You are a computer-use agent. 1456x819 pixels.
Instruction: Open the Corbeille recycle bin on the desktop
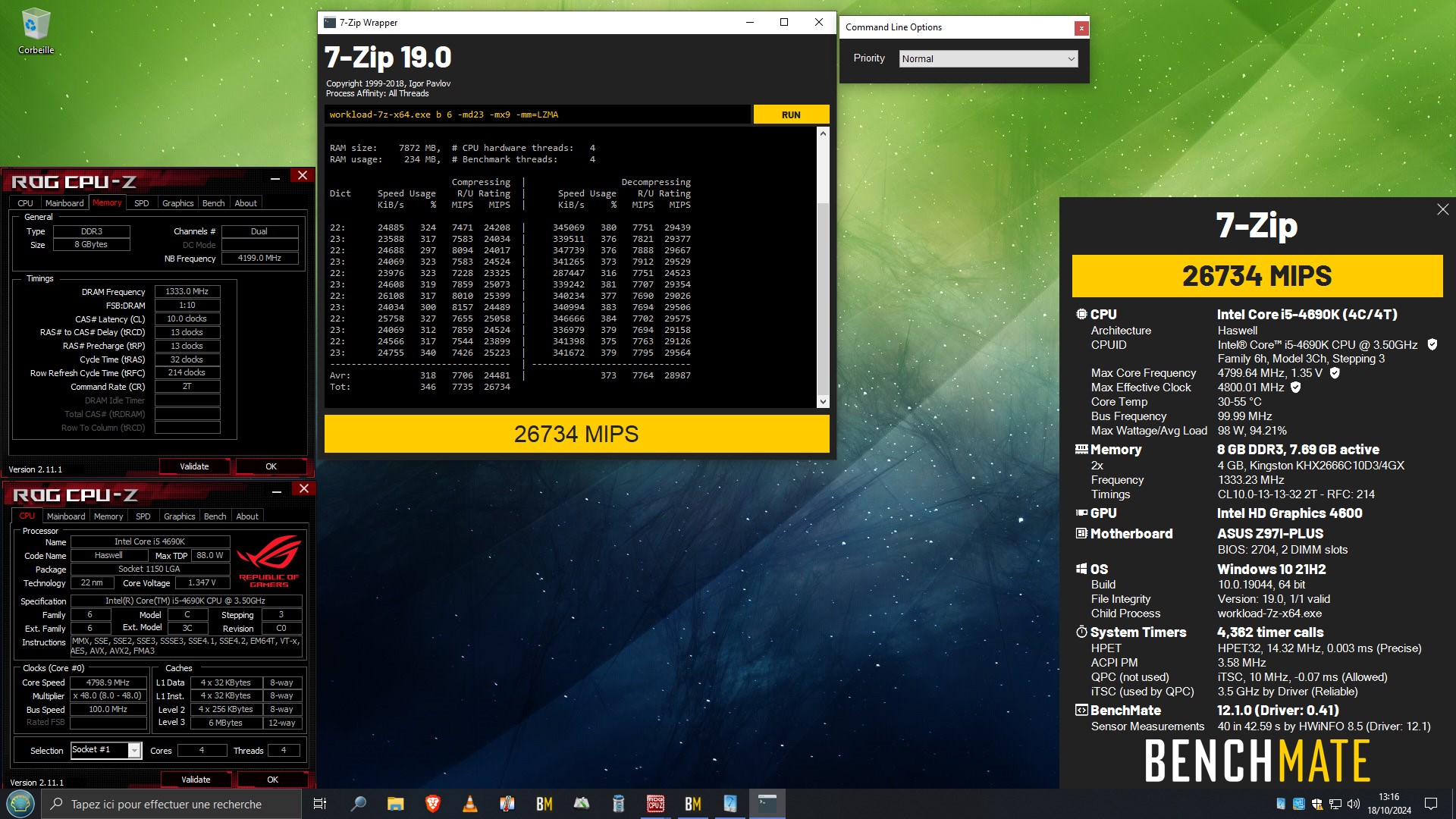[36, 31]
